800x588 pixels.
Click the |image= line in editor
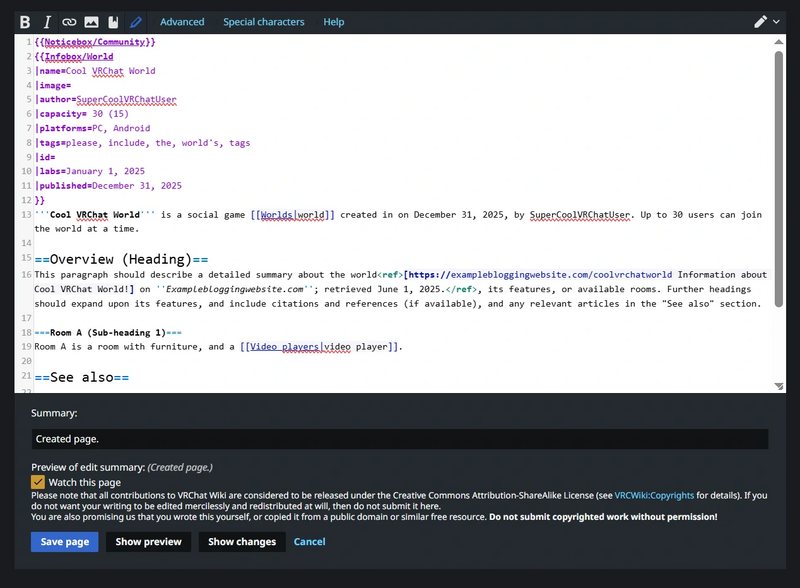pyautogui.click(x=53, y=85)
